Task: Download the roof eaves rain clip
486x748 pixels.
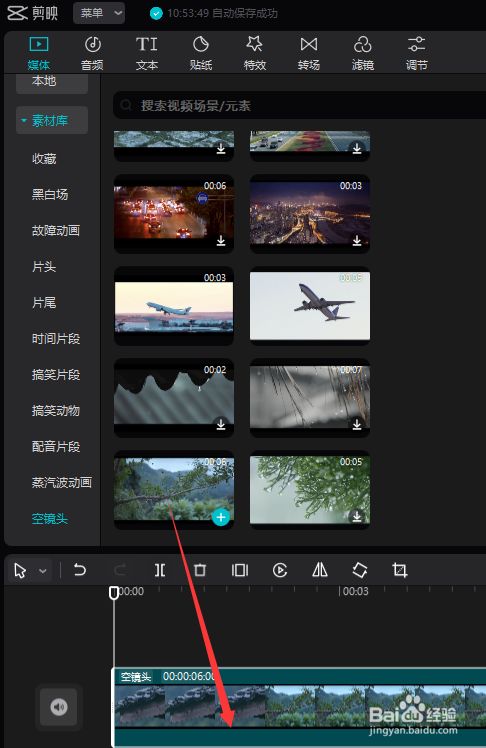Action: [x=221, y=424]
